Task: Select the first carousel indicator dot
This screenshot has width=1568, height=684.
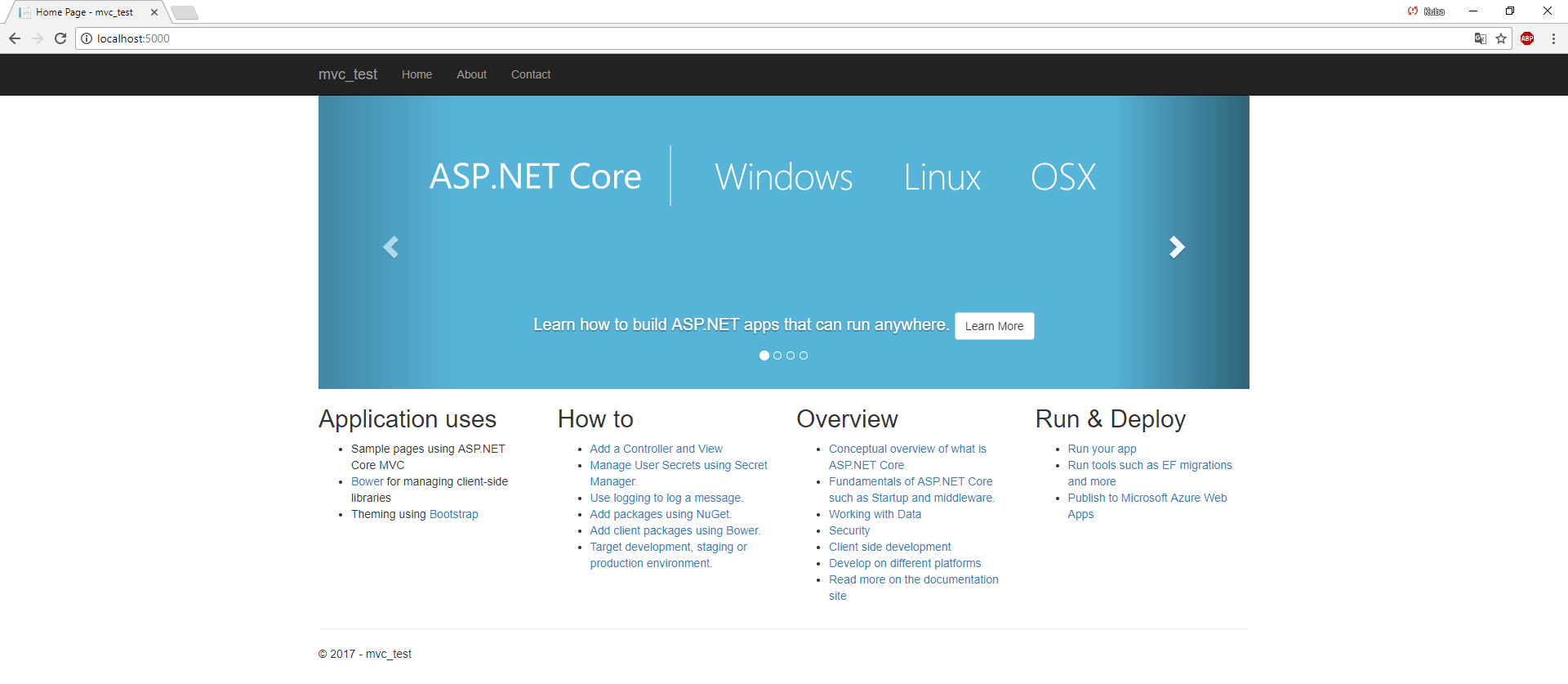Action: pos(764,355)
